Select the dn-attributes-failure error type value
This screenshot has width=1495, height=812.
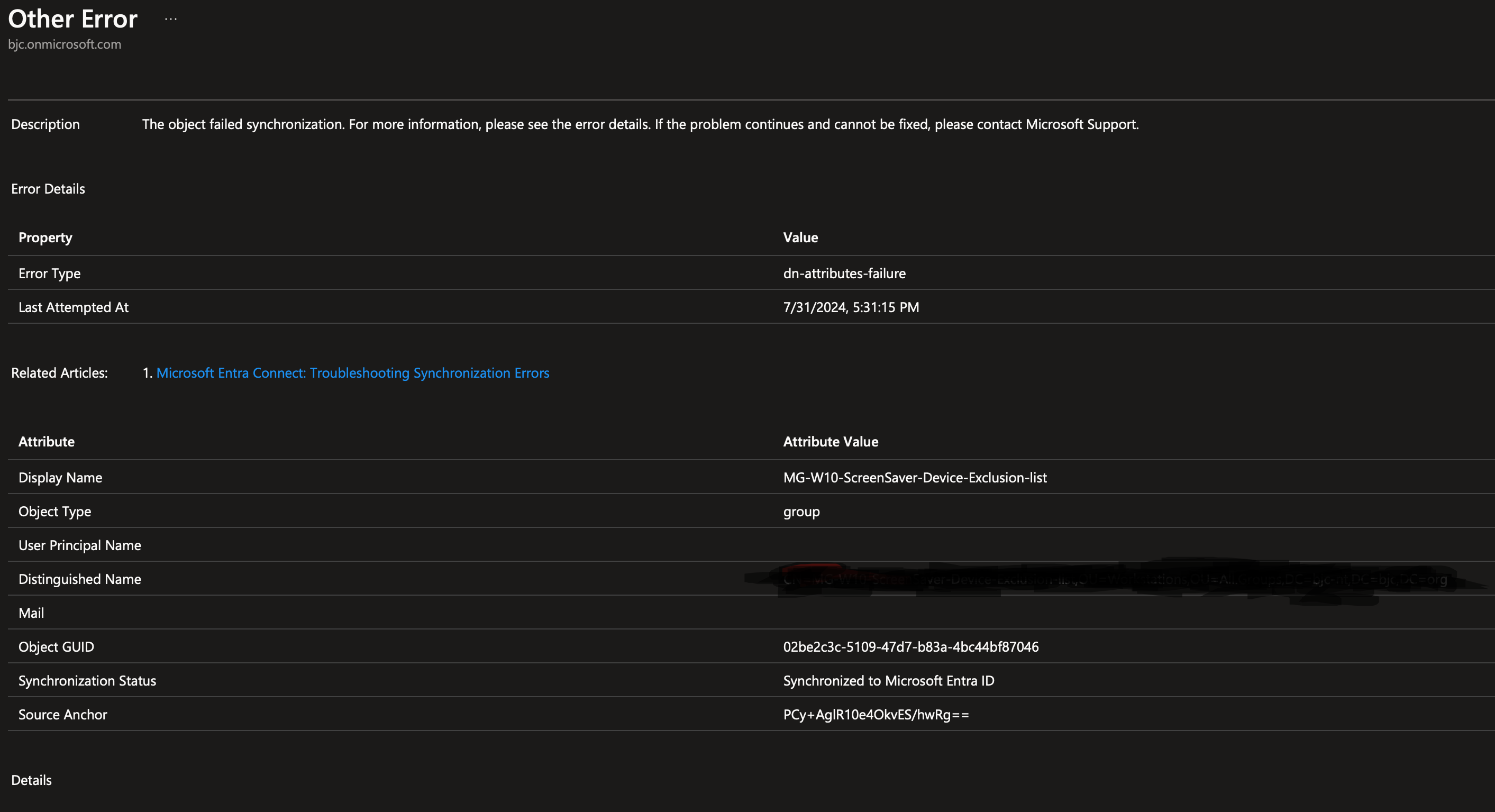844,273
